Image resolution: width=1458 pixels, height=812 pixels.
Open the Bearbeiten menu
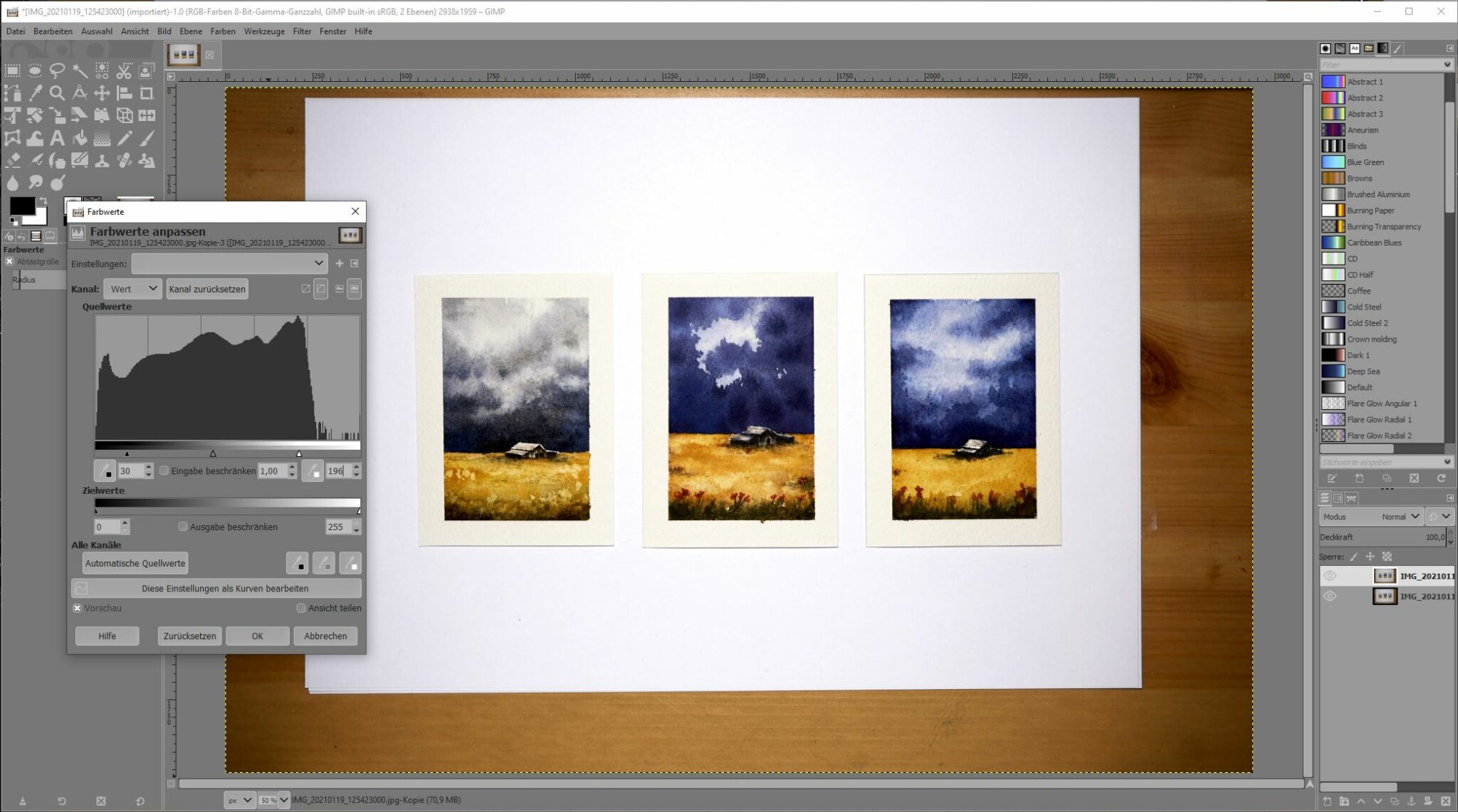pos(53,31)
